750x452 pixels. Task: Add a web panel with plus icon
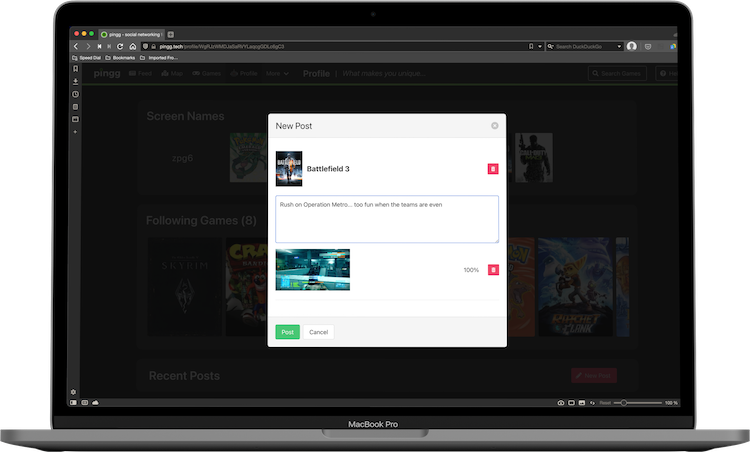click(75, 132)
